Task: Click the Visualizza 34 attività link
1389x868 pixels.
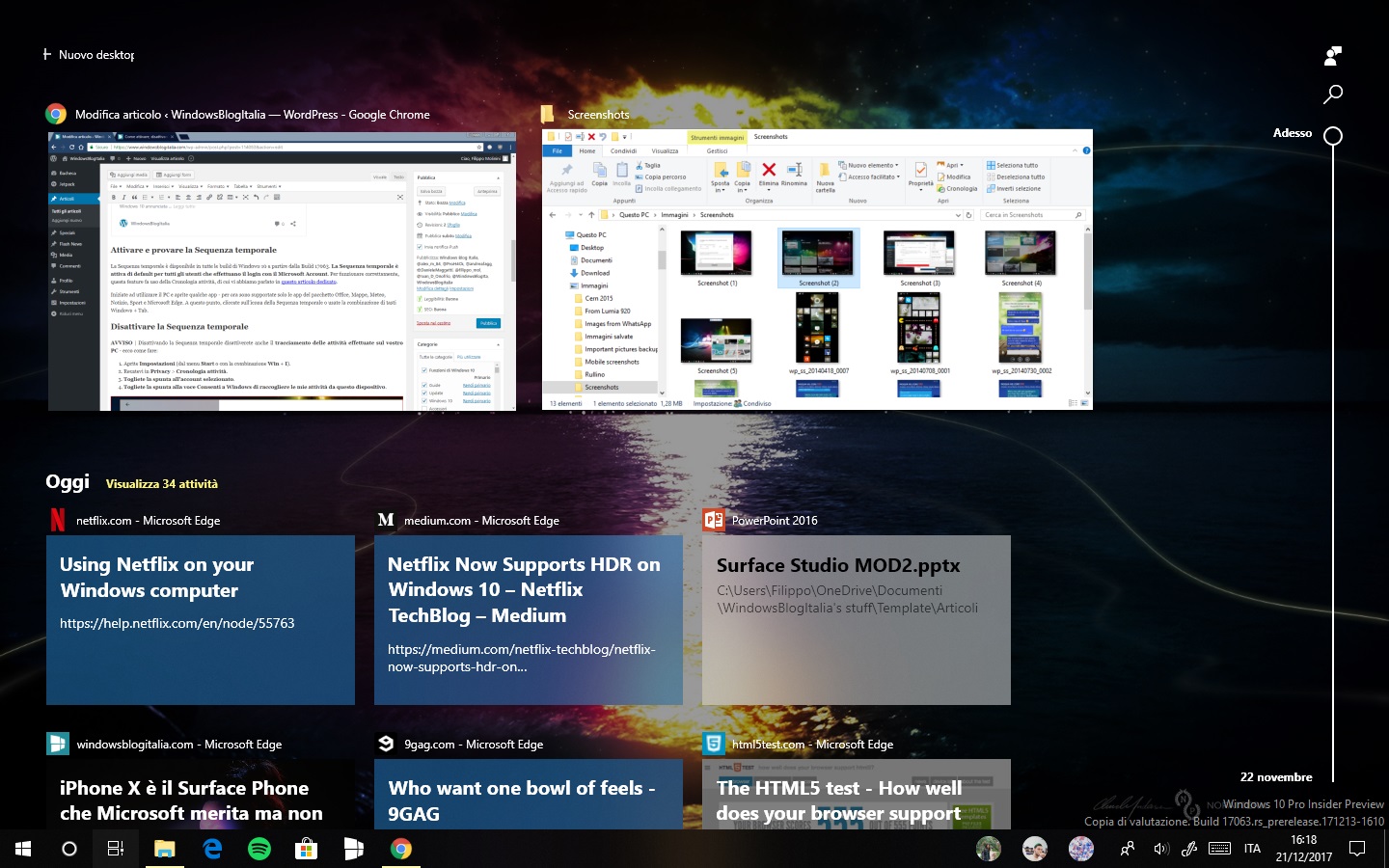Action: coord(162,484)
